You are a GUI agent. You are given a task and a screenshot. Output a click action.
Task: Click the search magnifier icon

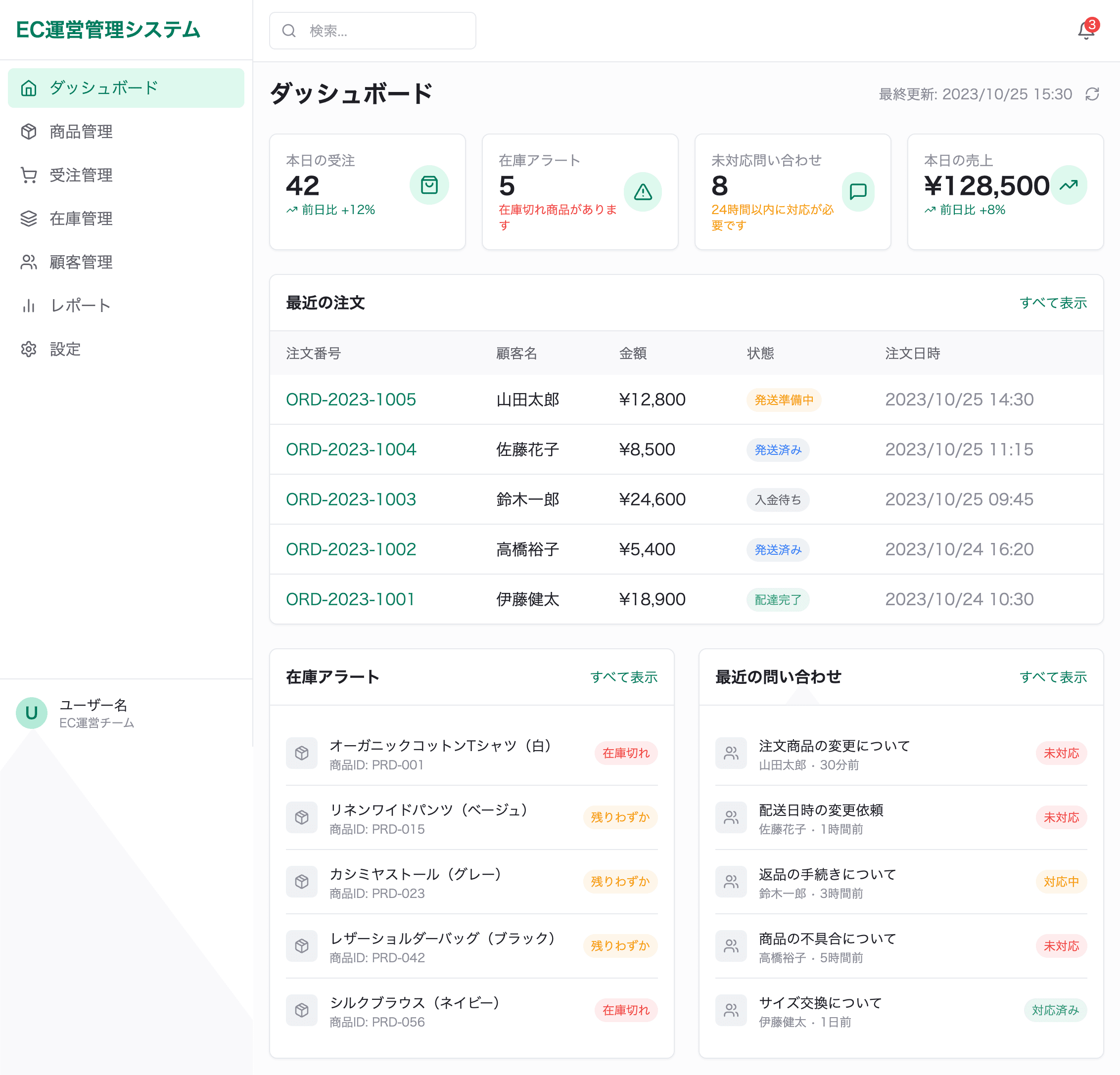click(x=289, y=31)
